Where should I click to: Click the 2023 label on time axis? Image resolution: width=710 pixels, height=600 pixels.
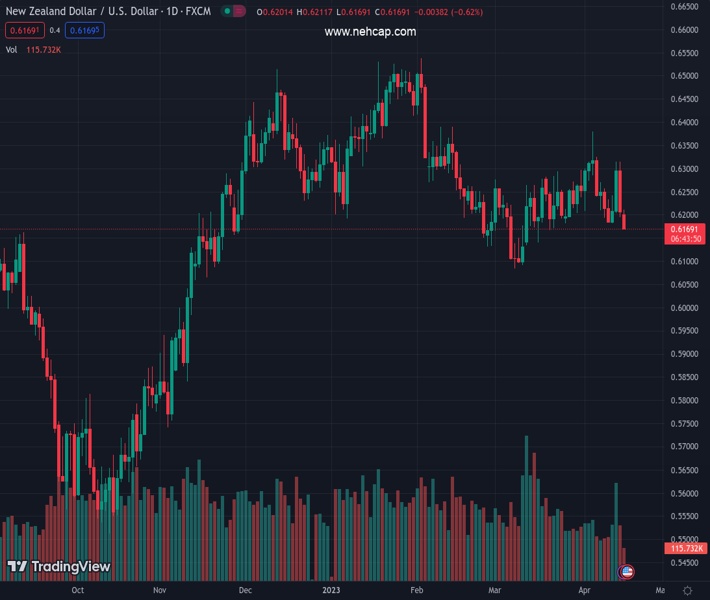331,590
